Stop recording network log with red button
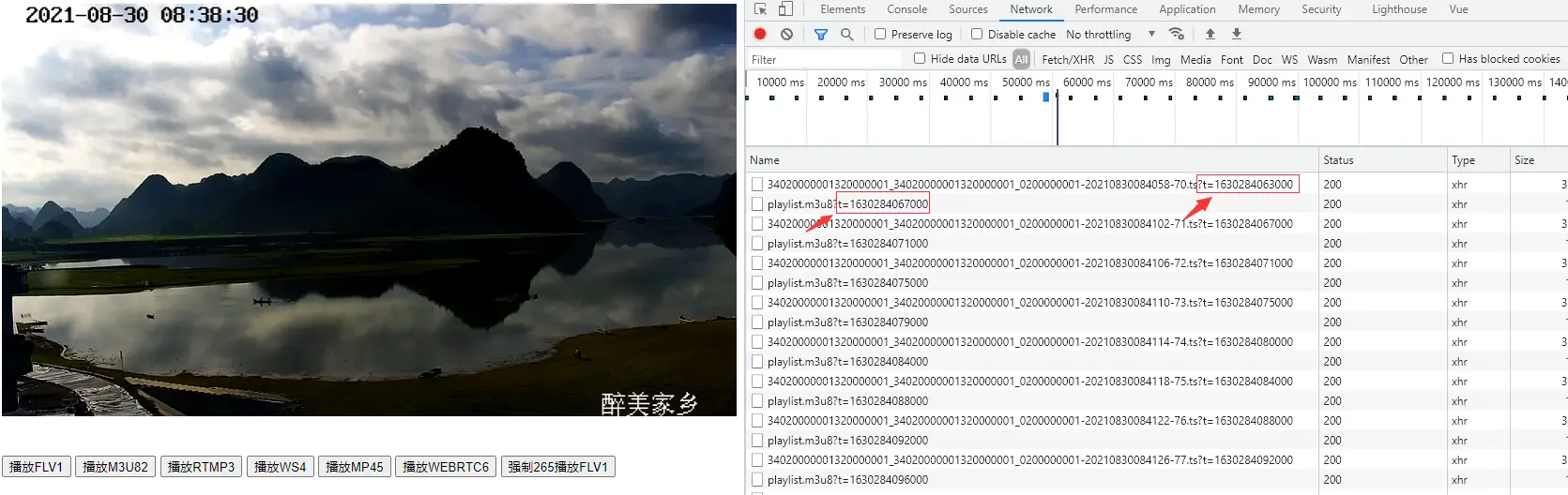Image resolution: width=1568 pixels, height=495 pixels. [760, 34]
